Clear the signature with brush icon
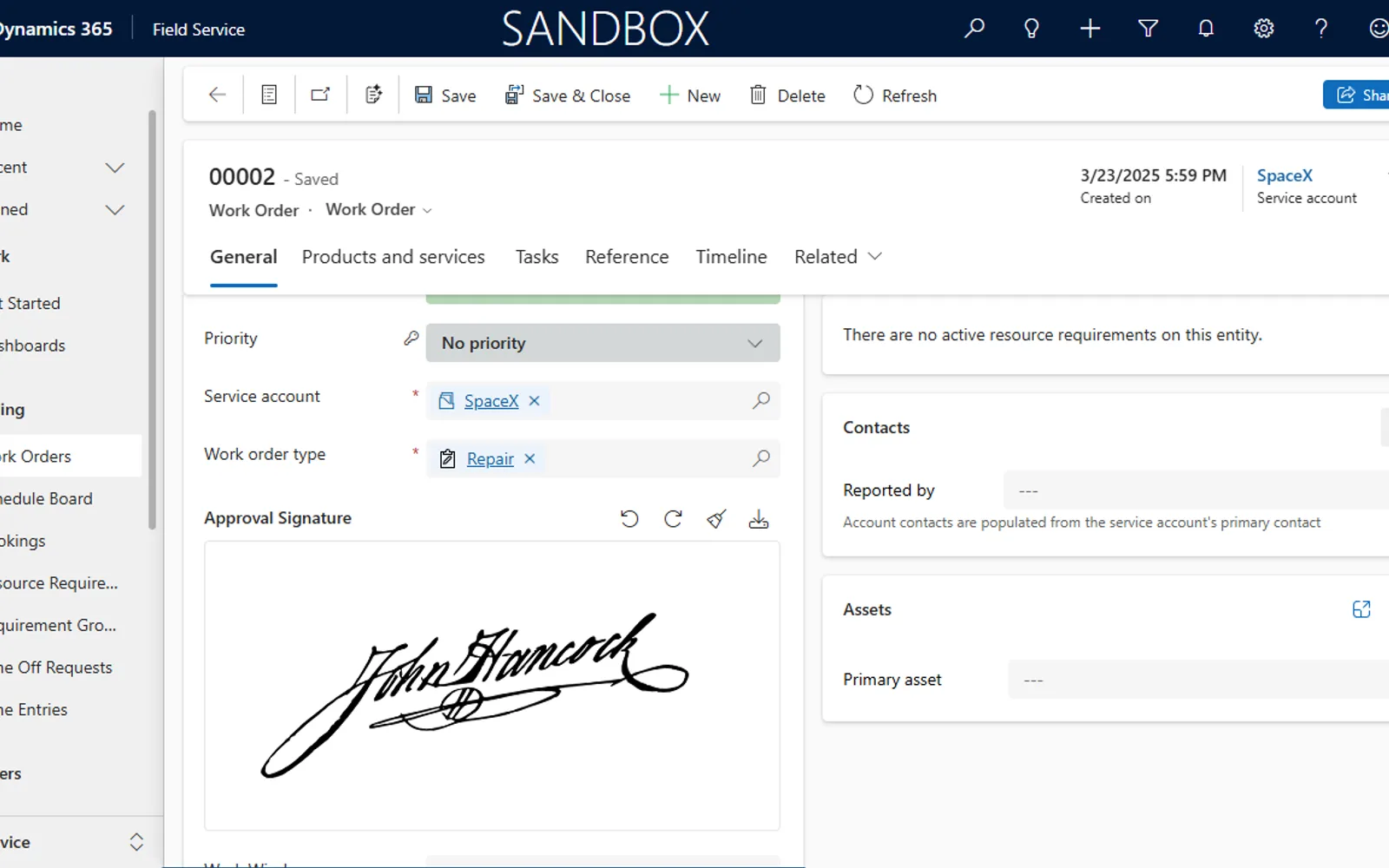1389x868 pixels. coord(716,519)
